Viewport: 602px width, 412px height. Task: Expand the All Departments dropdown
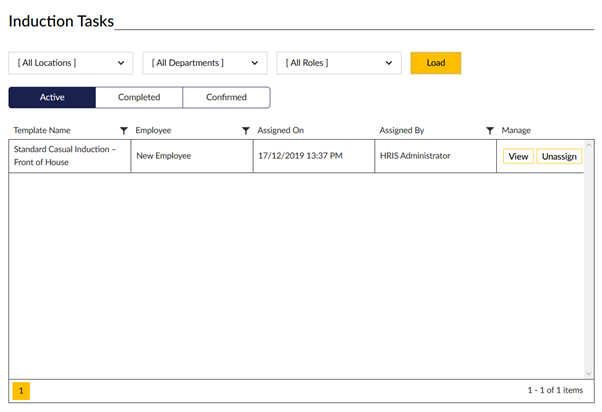(x=205, y=63)
